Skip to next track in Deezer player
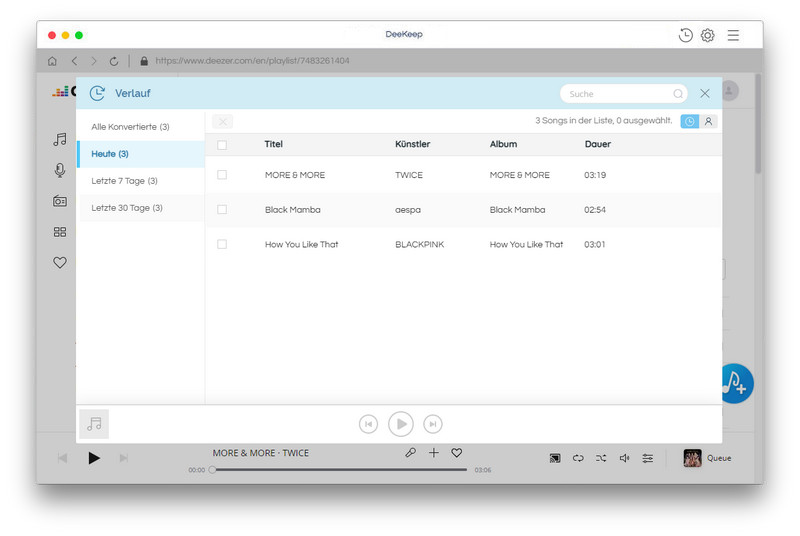 pos(123,458)
